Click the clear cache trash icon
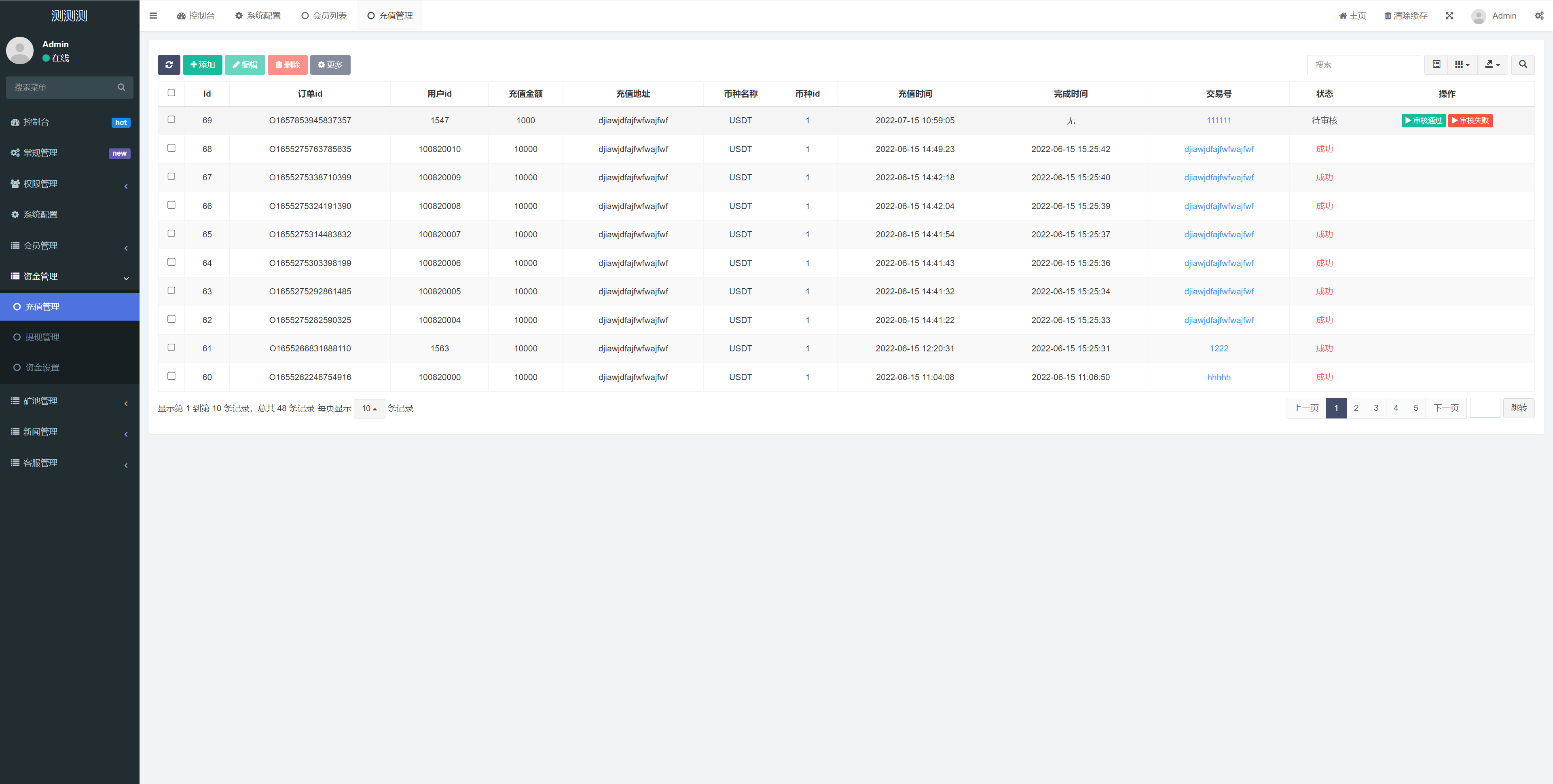Screen dimensions: 1553x784 (1388, 16)
